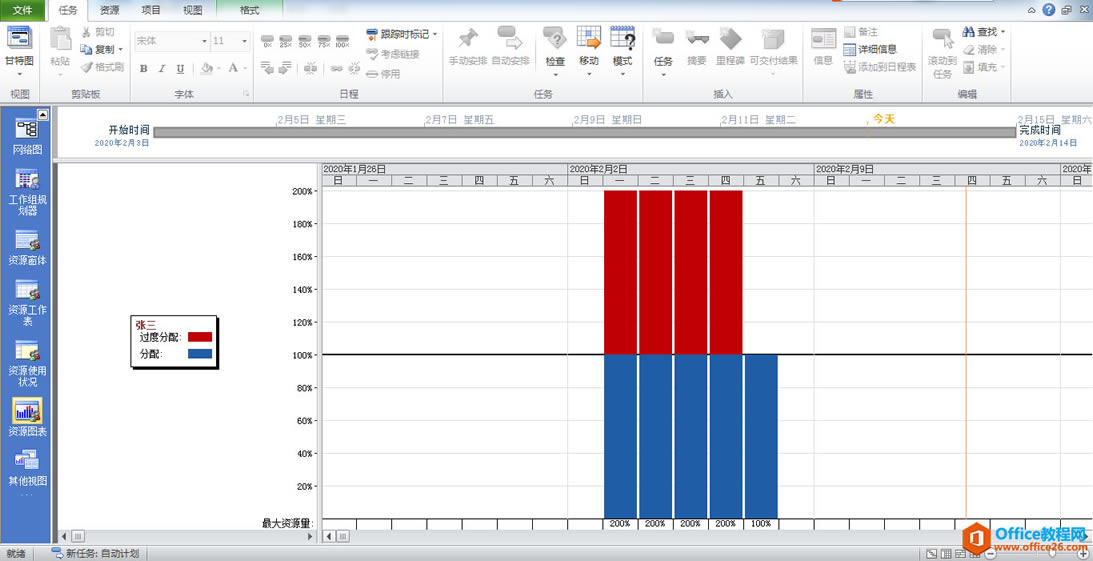1093x561 pixels.
Task: Open the Help question mark icon
Action: point(1047,10)
